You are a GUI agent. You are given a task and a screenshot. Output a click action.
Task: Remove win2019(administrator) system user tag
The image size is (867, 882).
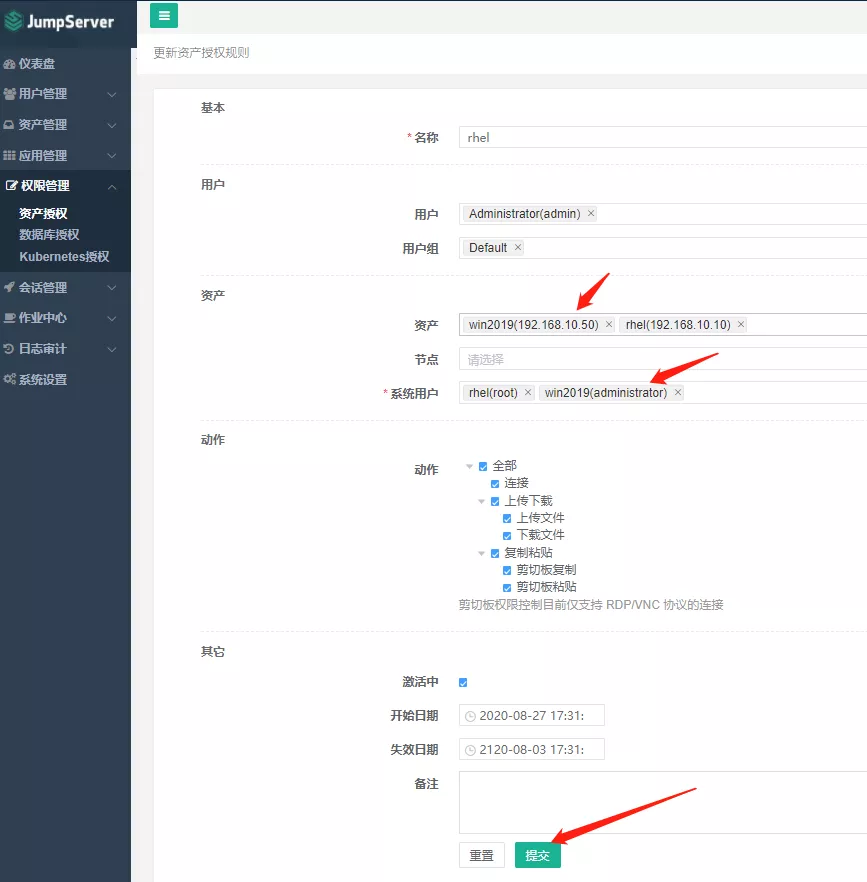pyautogui.click(x=678, y=393)
